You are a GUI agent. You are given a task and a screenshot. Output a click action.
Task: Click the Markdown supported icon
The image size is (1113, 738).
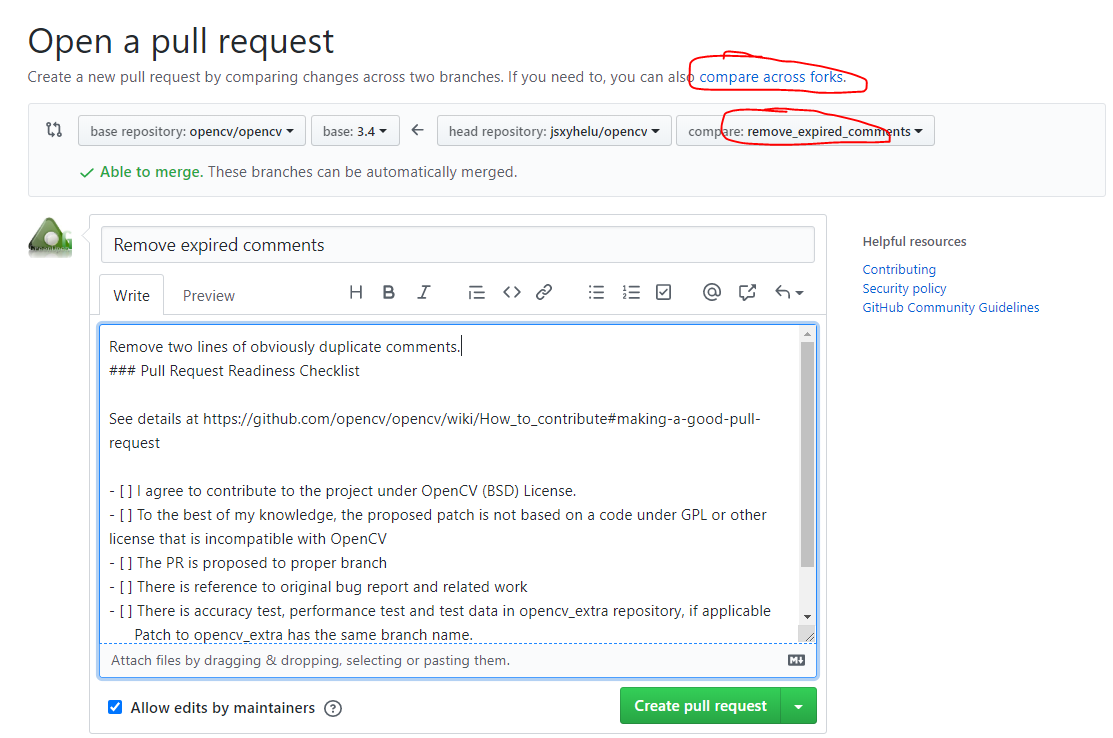pos(796,661)
